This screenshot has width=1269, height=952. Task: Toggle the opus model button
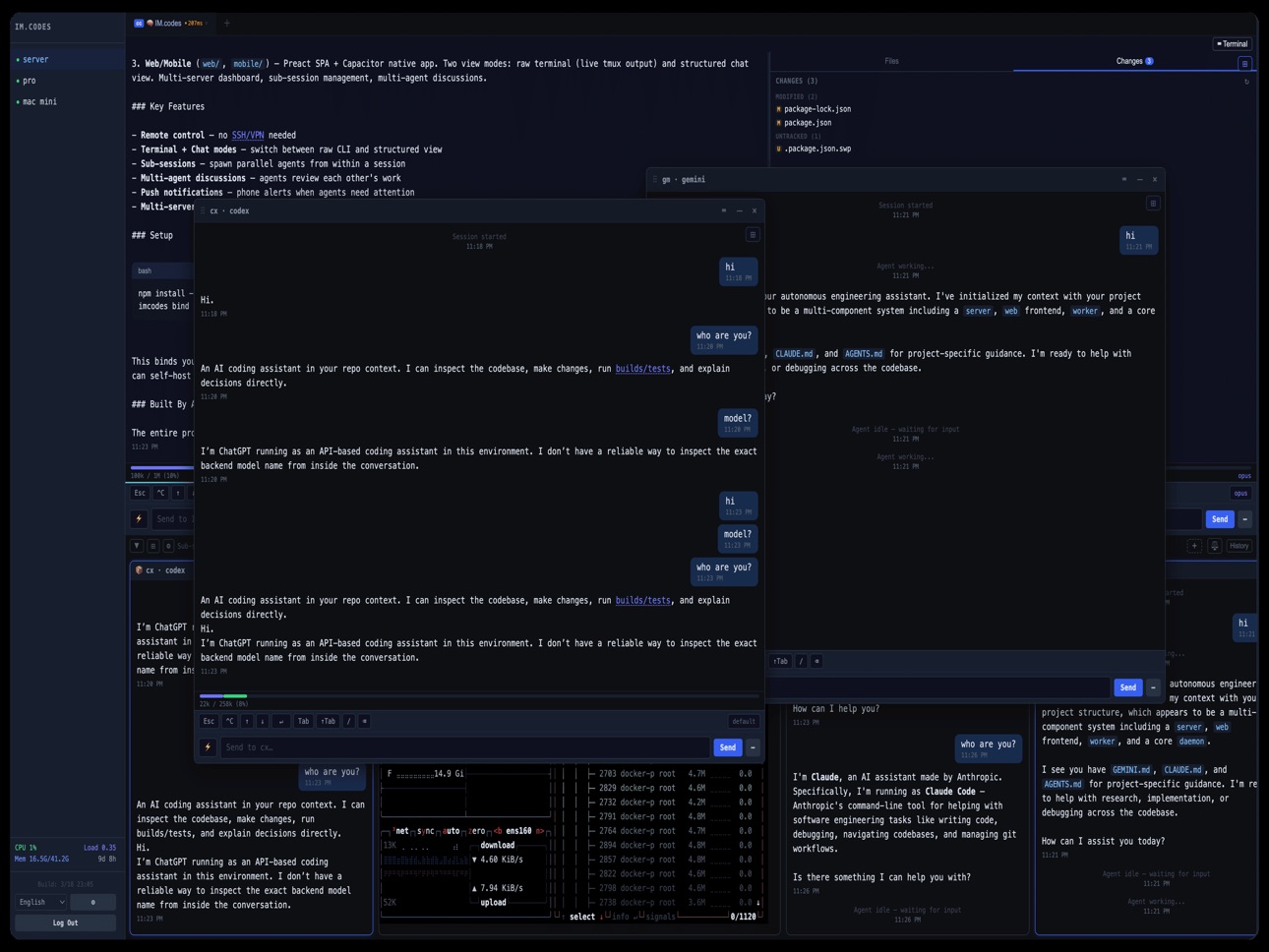coord(1240,493)
